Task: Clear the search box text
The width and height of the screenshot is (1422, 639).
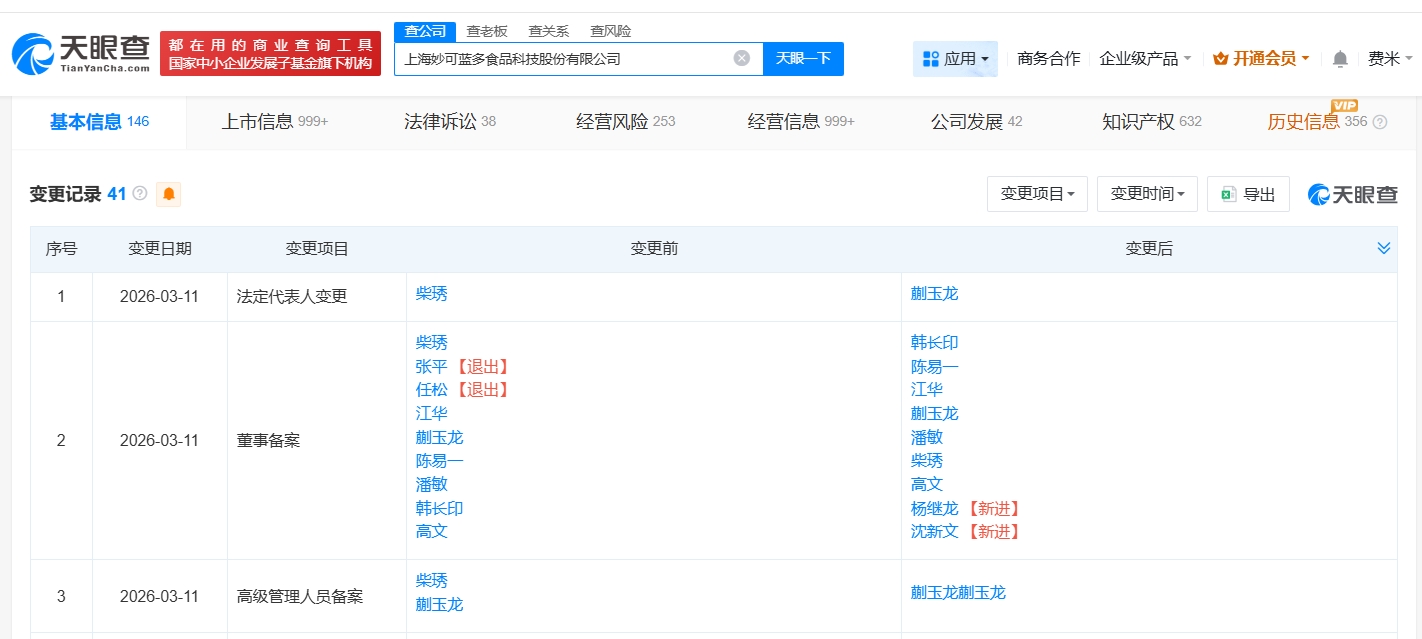Action: click(741, 58)
